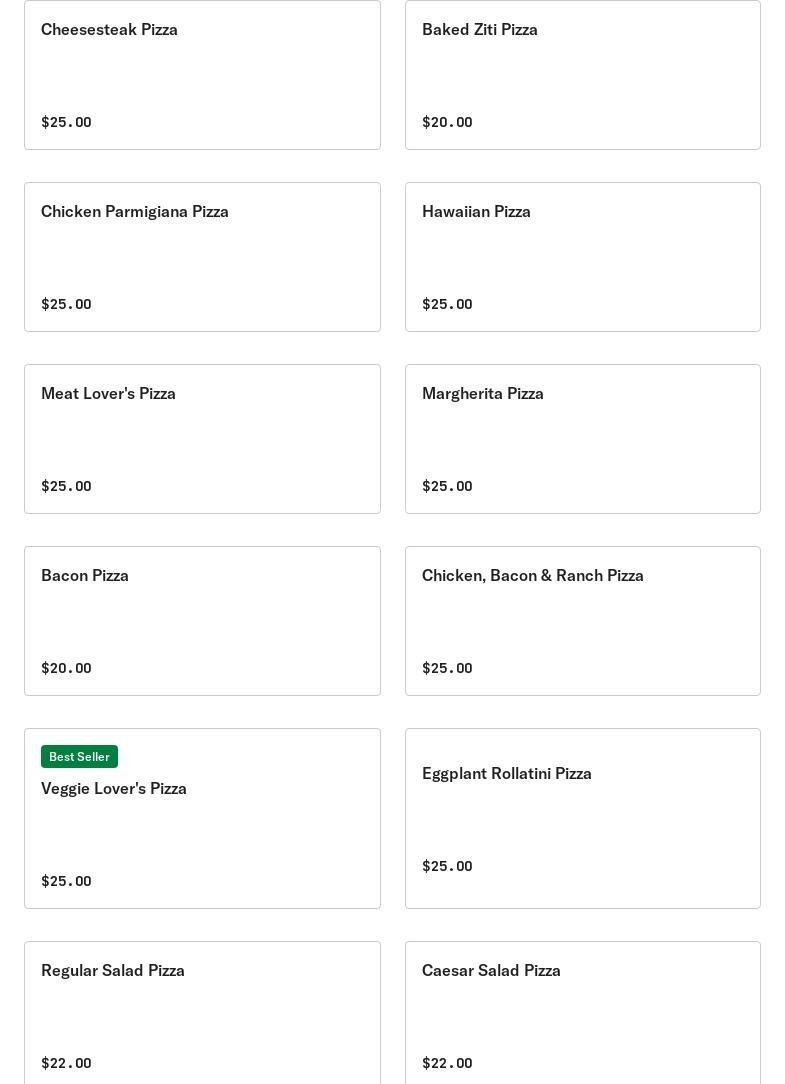Click the $20.00 price under Bacon Pizza
This screenshot has width=785, height=1084.
(66, 668)
